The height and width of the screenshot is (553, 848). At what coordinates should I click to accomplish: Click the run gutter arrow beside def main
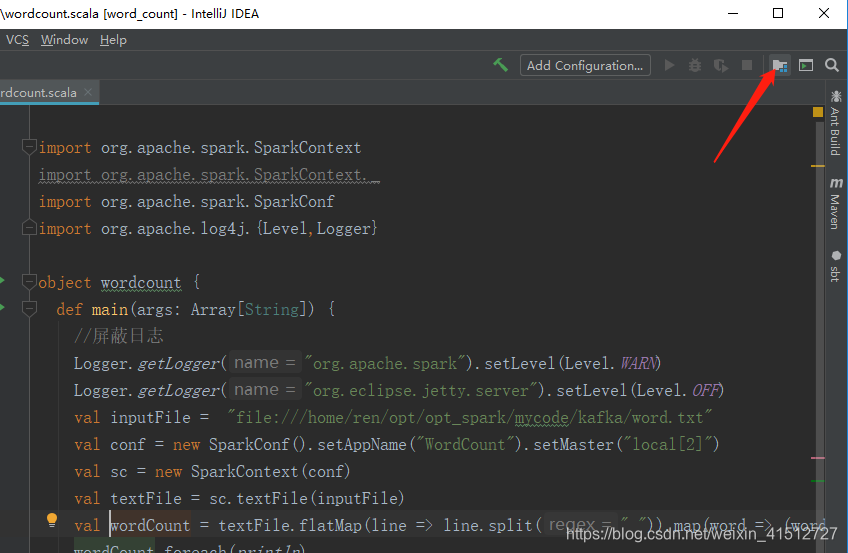(x=3, y=307)
